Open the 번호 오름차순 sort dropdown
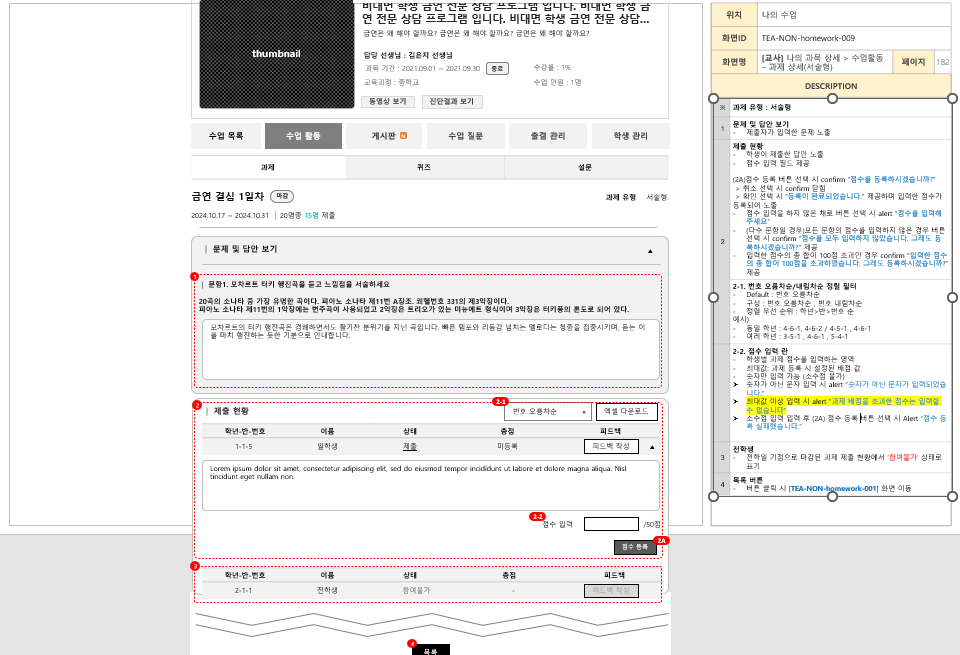 tap(548, 412)
